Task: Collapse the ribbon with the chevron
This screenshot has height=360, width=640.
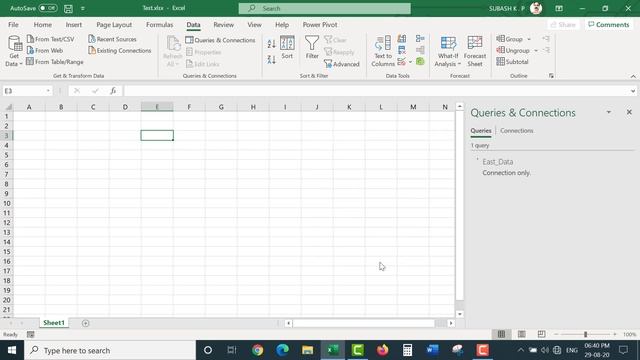Action: (633, 76)
